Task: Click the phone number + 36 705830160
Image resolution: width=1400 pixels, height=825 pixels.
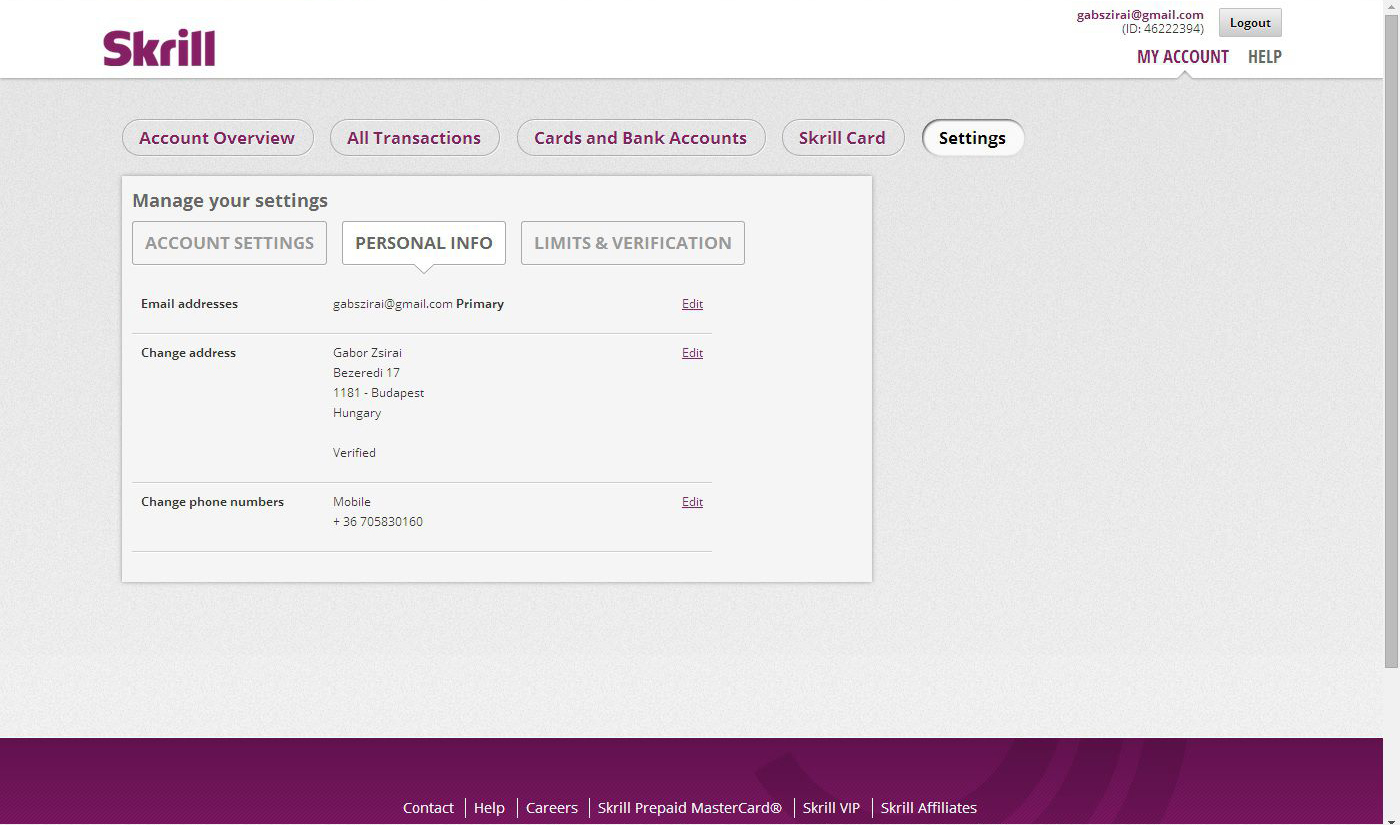Action: [378, 522]
